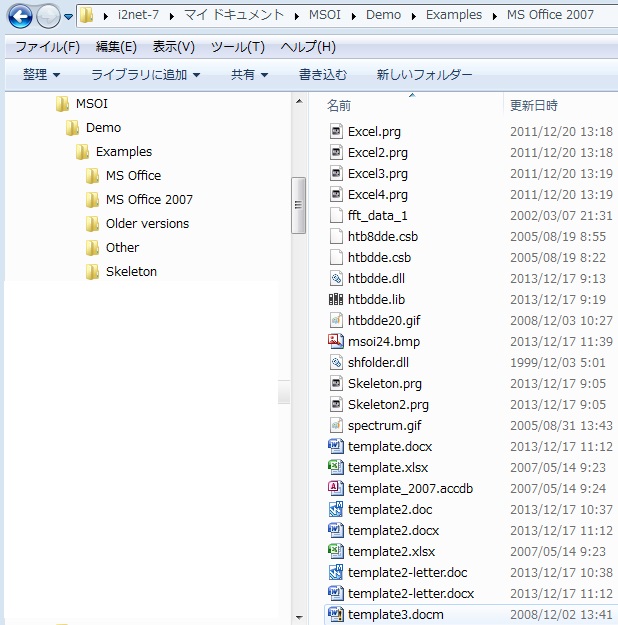
Task: Select htbdde.csb file name
Action: point(379,257)
